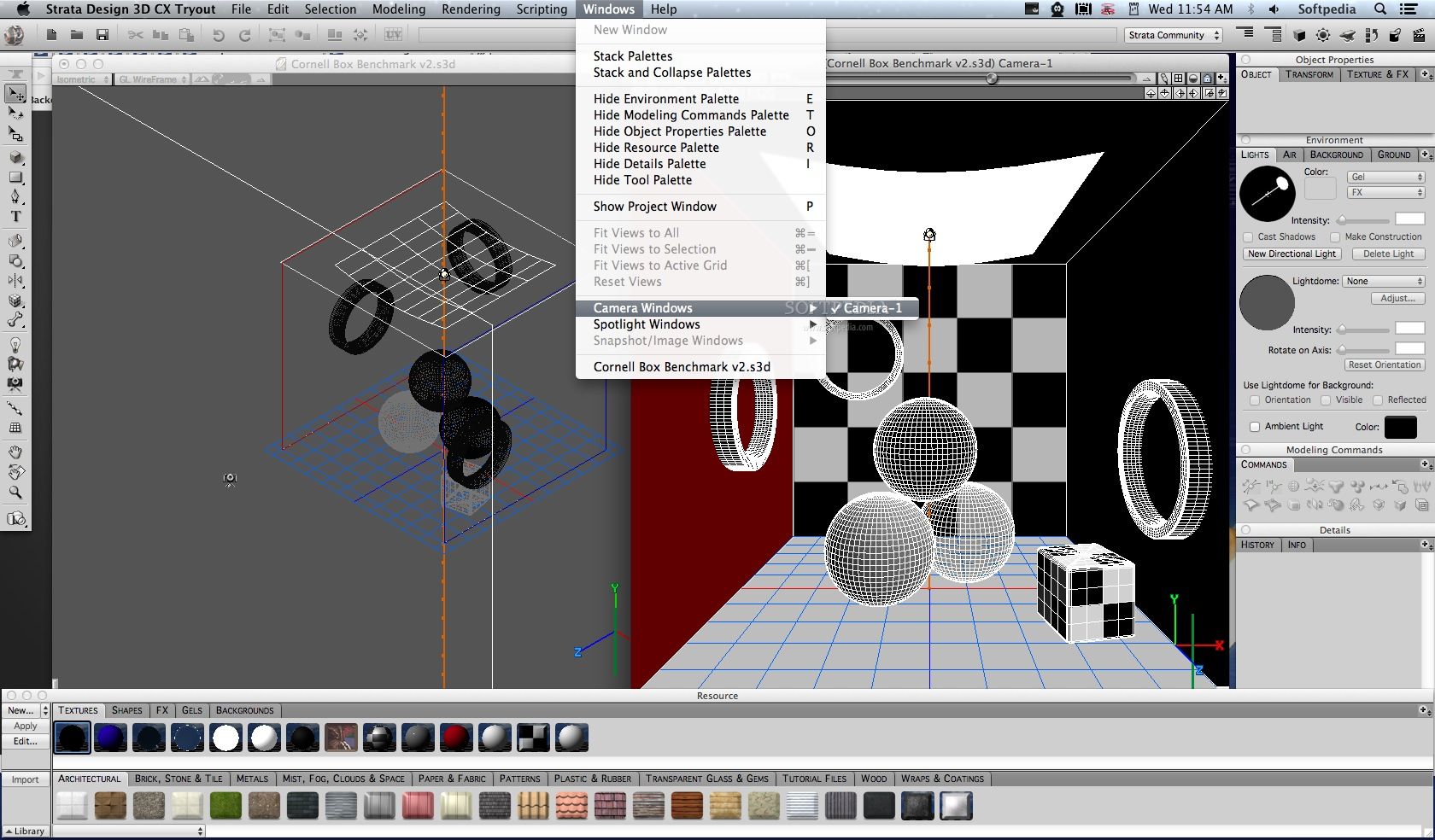
Task: Switch to the Shapes tab in Resource
Action: [x=126, y=710]
